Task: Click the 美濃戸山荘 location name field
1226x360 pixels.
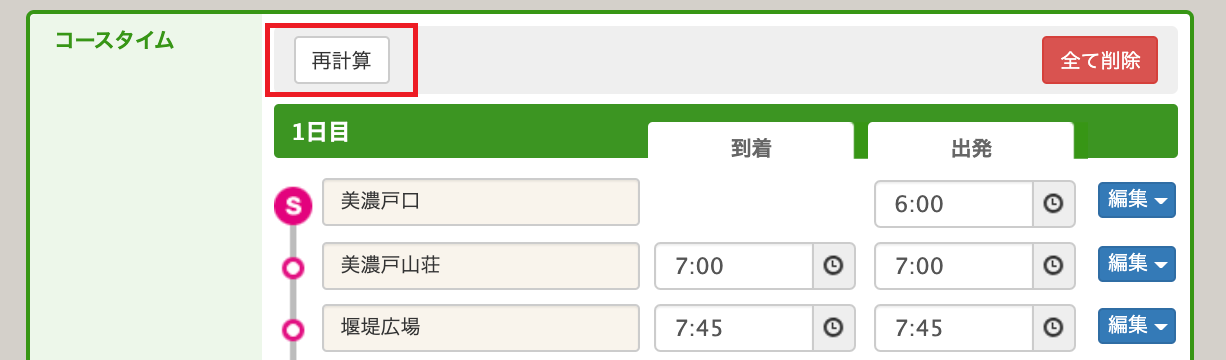Action: (x=481, y=265)
